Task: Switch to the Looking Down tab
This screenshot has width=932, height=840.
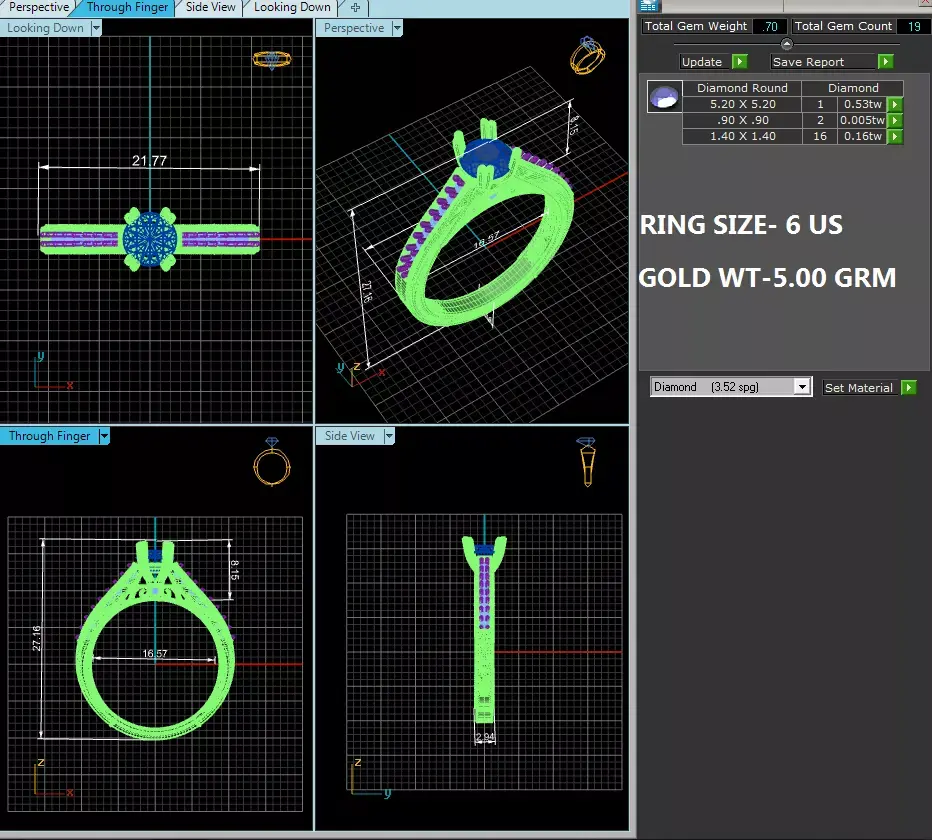Action: click(x=292, y=7)
